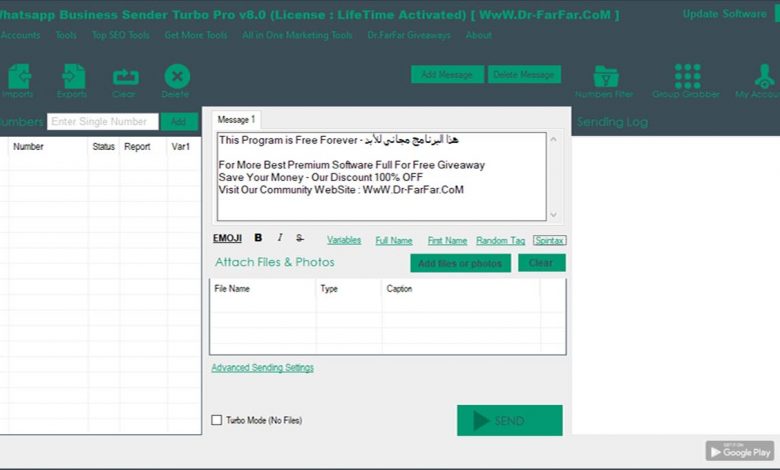Click the Enter Single Number field
This screenshot has height=470, width=780.
(x=103, y=121)
